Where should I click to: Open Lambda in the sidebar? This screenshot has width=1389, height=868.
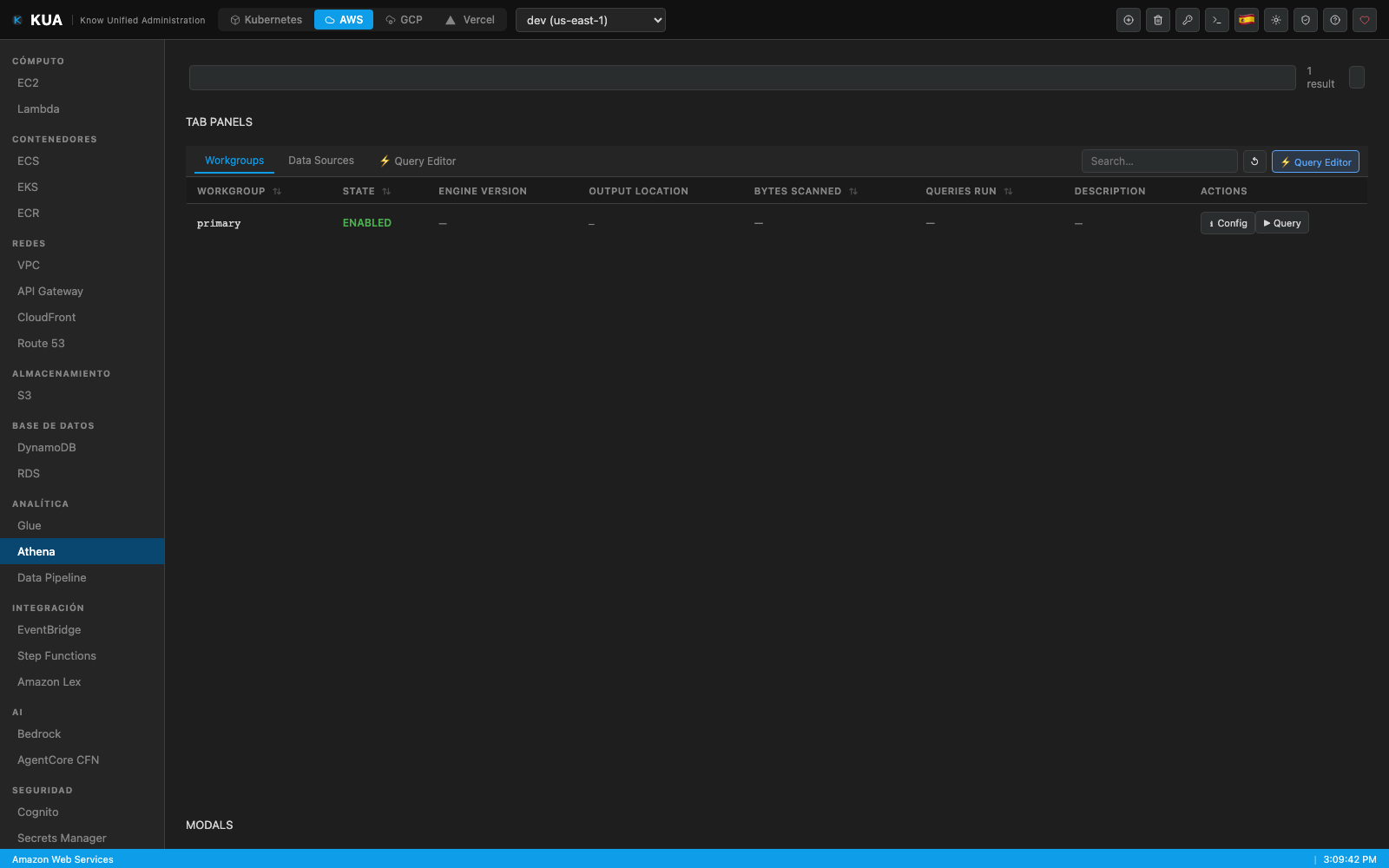tap(82, 109)
